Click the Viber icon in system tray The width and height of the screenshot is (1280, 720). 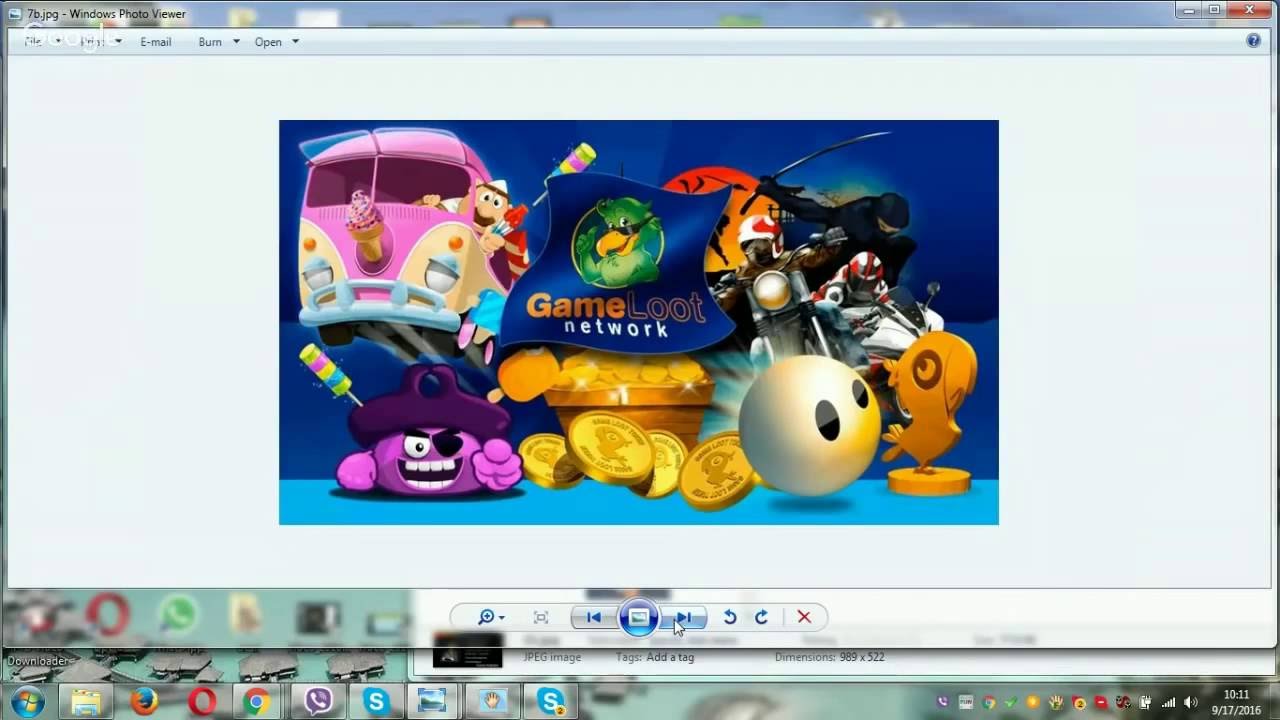coord(944,702)
